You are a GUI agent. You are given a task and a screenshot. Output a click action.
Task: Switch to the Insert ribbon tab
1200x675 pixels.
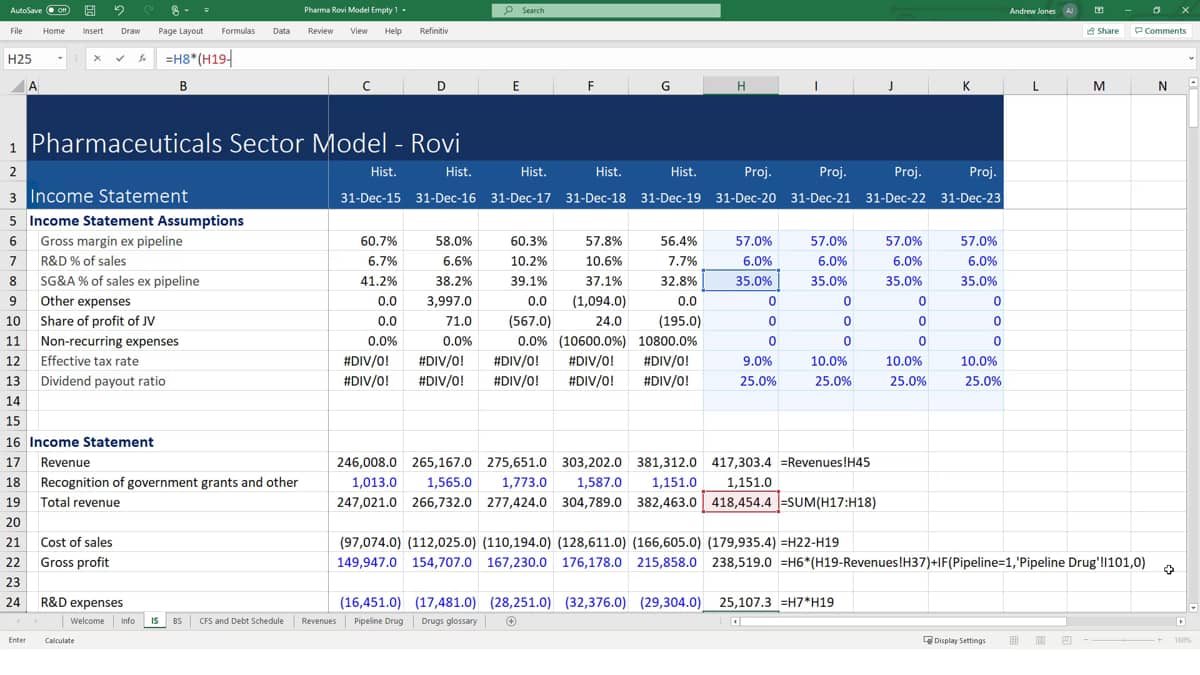93,31
